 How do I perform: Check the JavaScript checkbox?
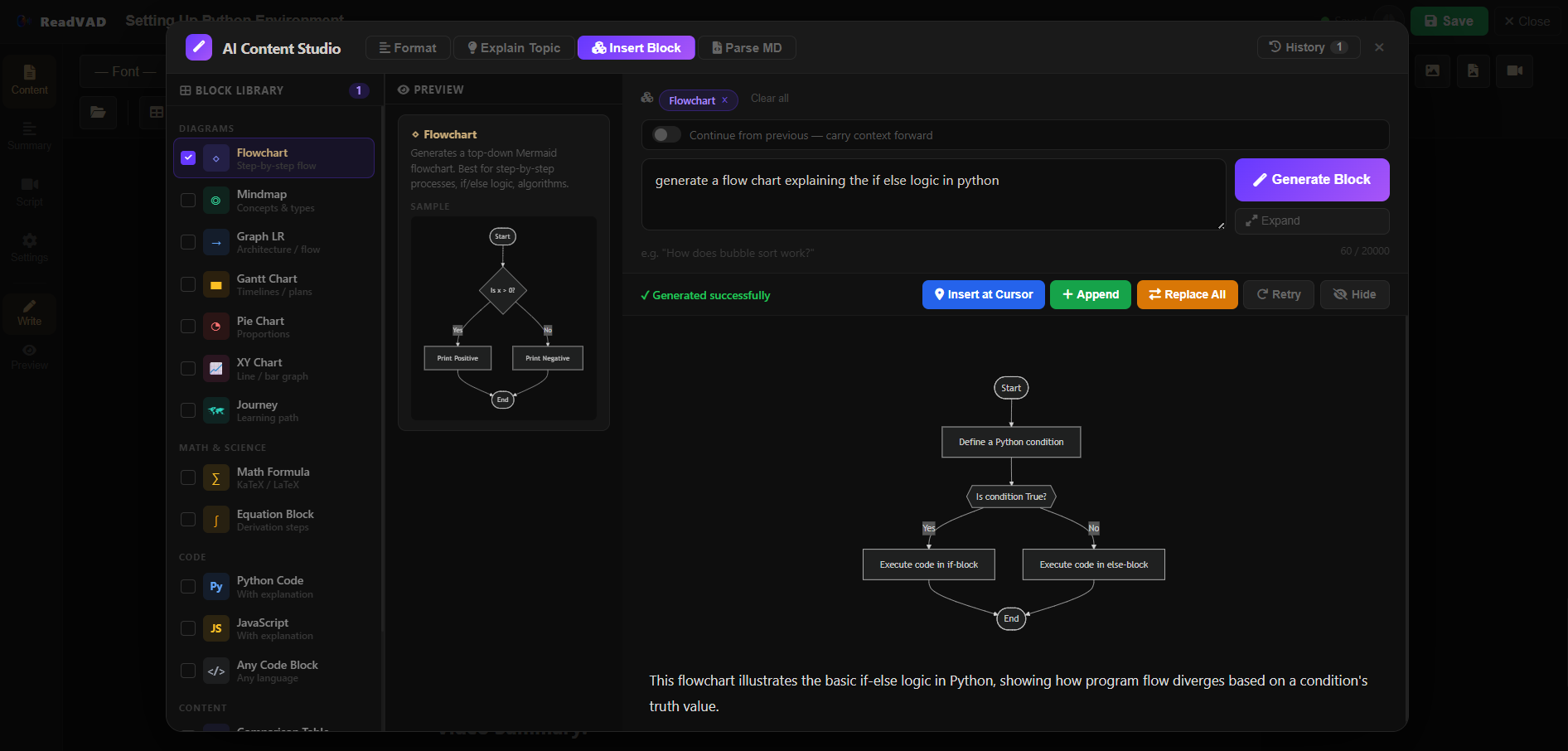click(188, 628)
